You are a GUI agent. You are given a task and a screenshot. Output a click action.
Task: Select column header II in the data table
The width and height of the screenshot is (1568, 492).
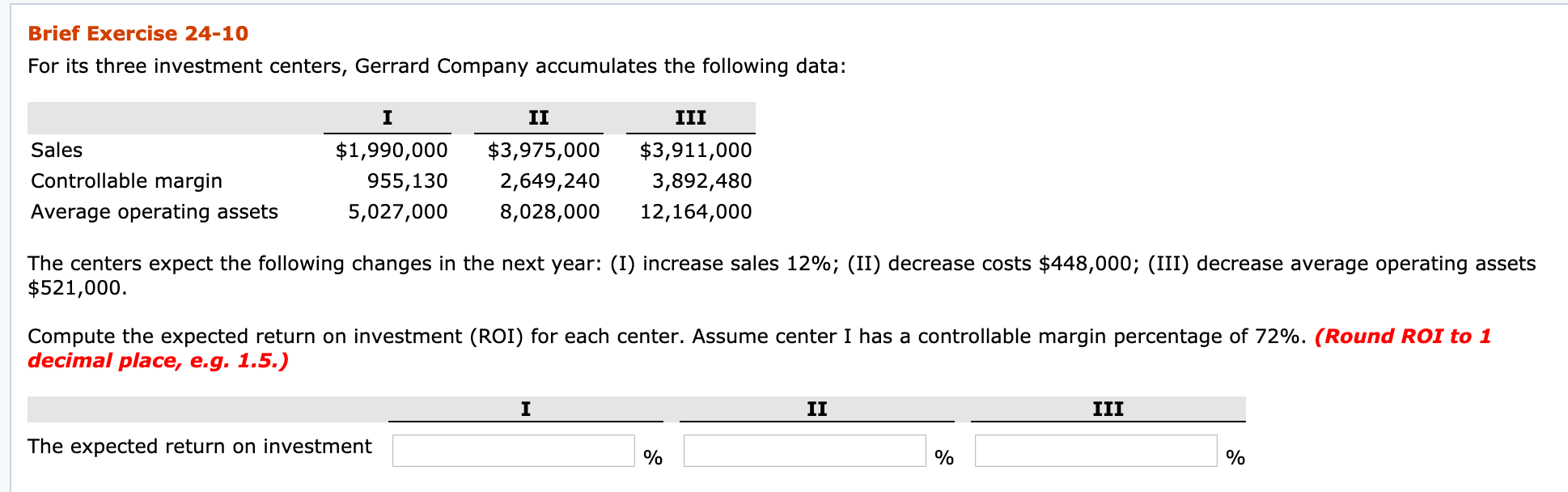pos(538,117)
